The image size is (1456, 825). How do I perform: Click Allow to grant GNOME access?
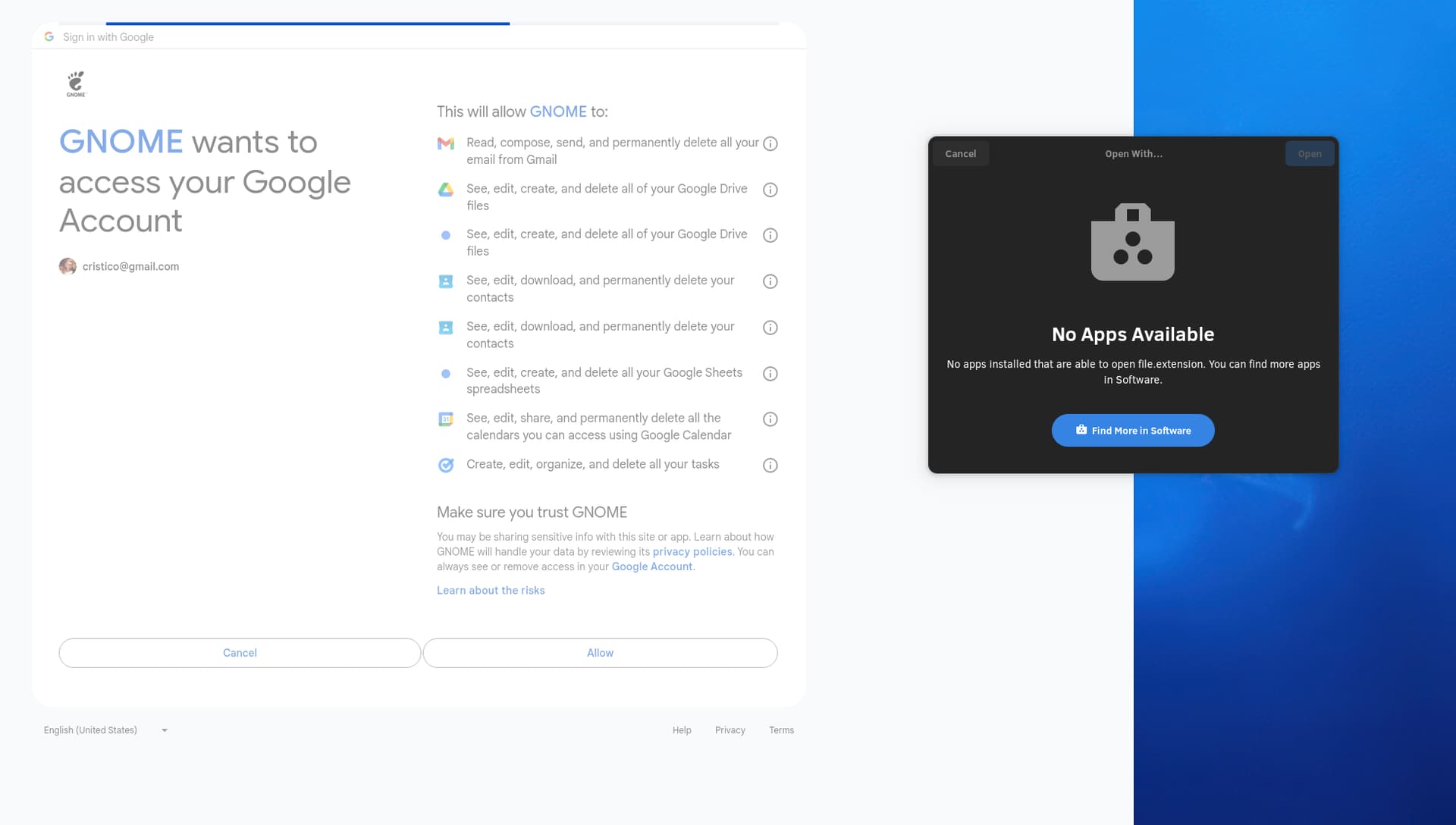coord(600,652)
